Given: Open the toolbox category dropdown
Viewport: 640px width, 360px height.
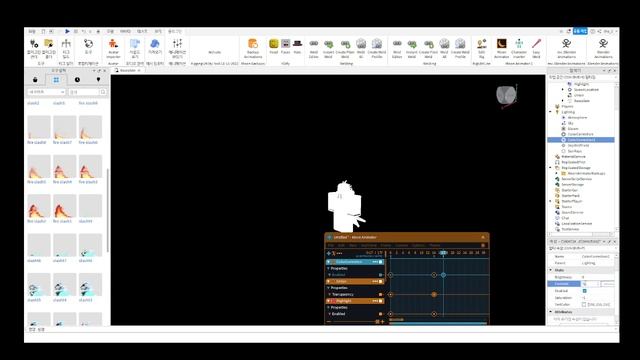Looking at the screenshot, I should click(x=47, y=92).
